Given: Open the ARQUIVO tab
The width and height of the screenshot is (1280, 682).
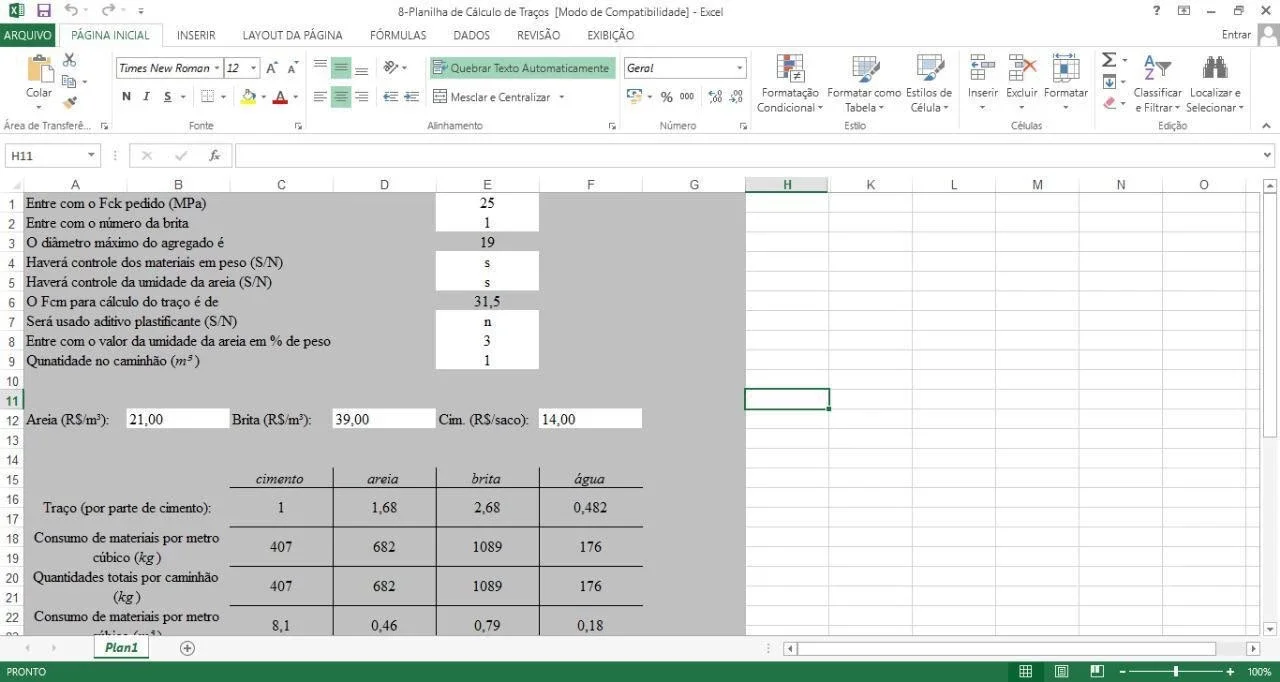Looking at the screenshot, I should pos(28,35).
